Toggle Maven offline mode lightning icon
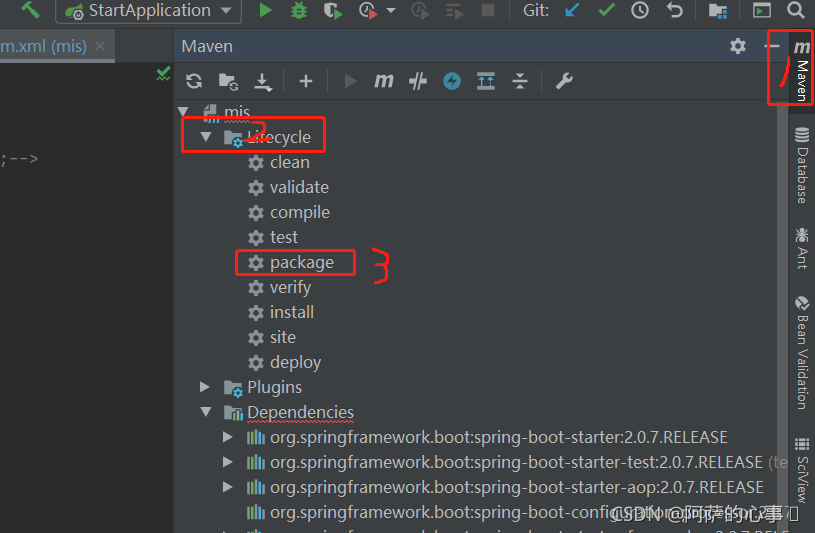The width and height of the screenshot is (815, 533). (452, 81)
